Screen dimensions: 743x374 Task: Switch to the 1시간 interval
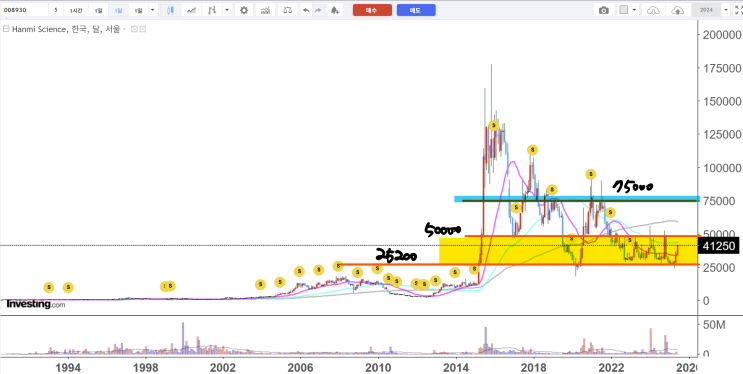coord(75,10)
